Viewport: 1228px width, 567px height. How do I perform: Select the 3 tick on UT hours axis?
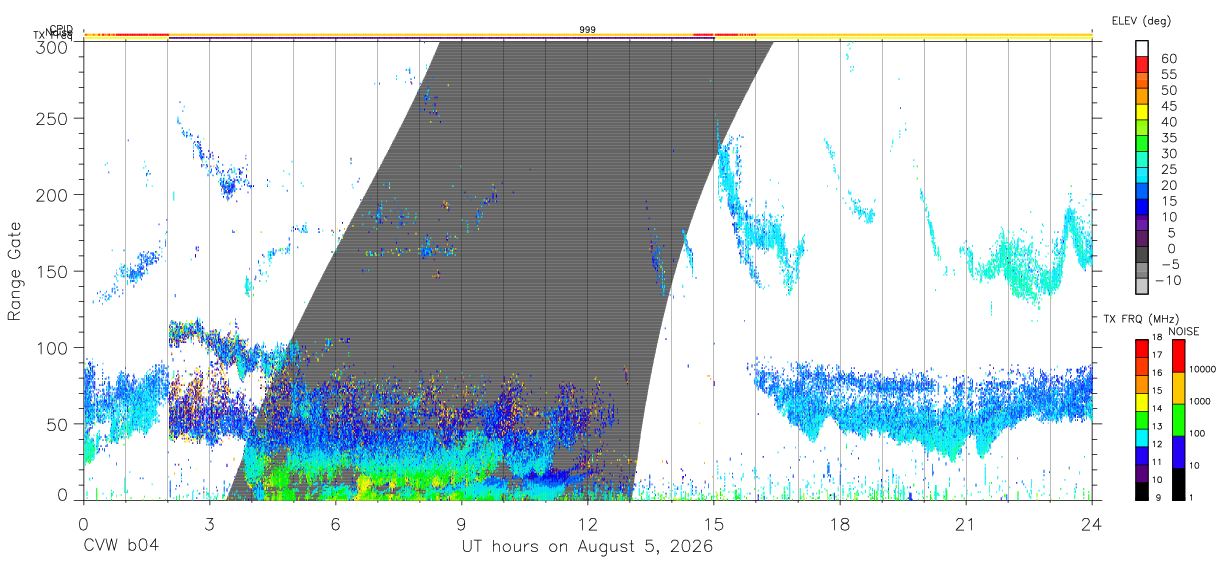point(209,523)
